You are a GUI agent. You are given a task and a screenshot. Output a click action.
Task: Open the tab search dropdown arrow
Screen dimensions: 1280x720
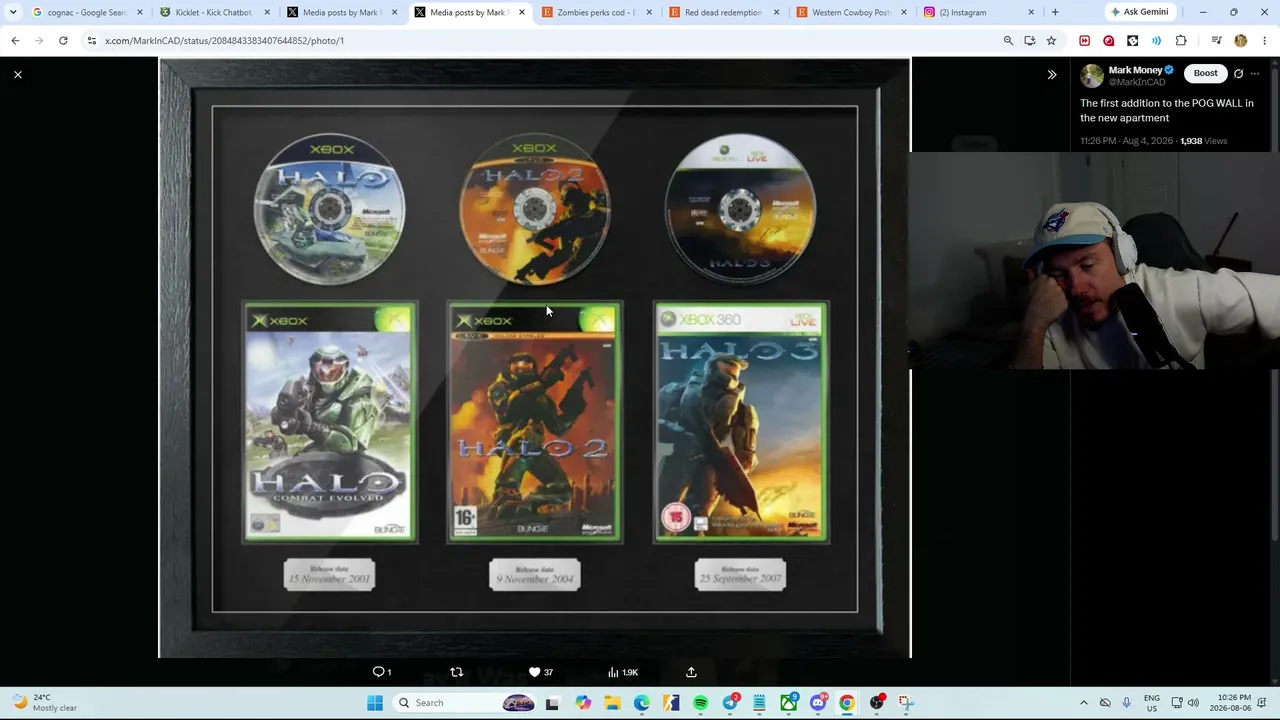click(x=12, y=12)
